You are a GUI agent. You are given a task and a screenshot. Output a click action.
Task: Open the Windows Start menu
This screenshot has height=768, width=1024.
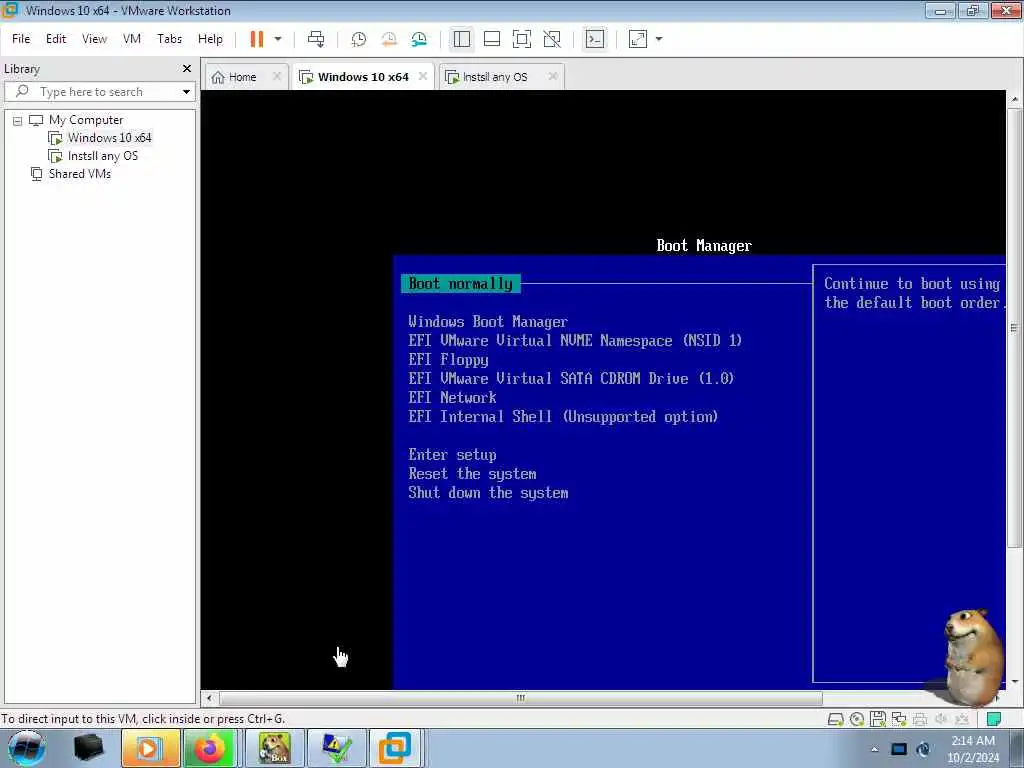(x=26, y=748)
